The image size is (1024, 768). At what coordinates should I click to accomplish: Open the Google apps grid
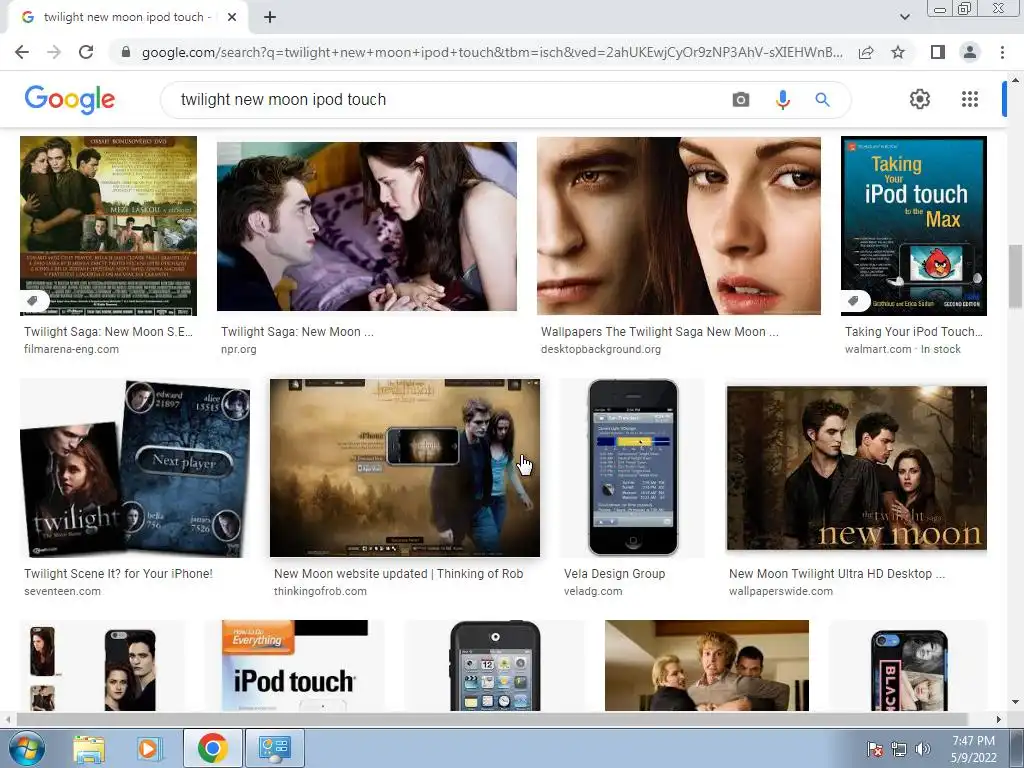pos(970,99)
